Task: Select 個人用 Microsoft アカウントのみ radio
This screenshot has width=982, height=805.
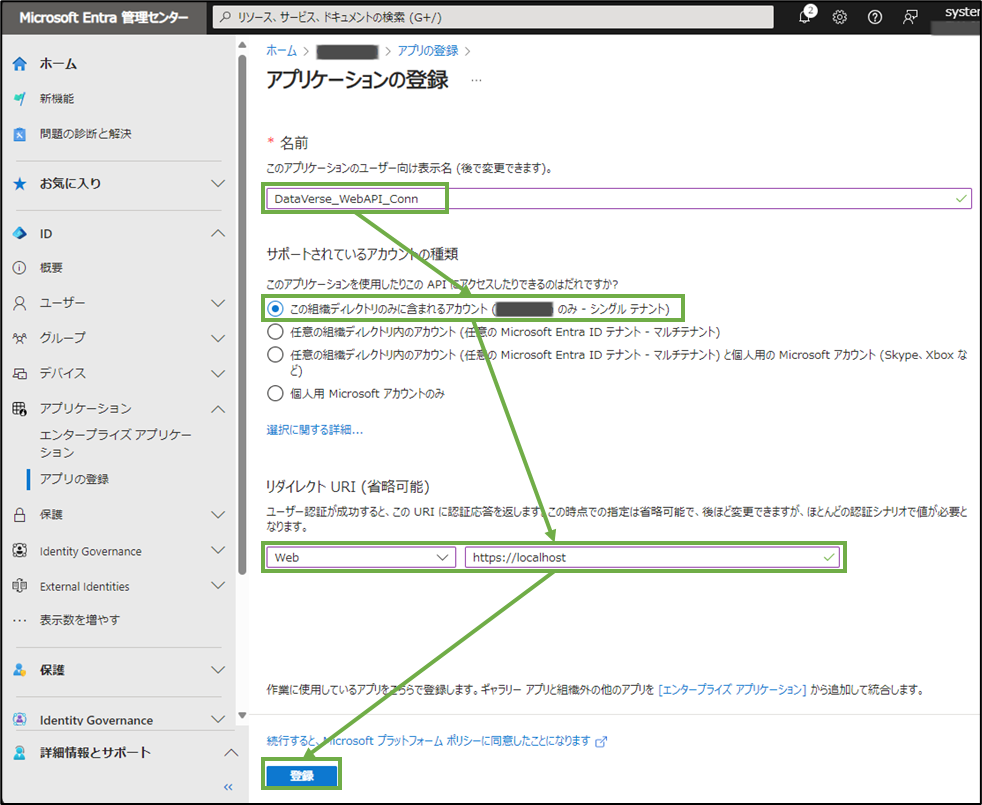Action: coord(275,393)
